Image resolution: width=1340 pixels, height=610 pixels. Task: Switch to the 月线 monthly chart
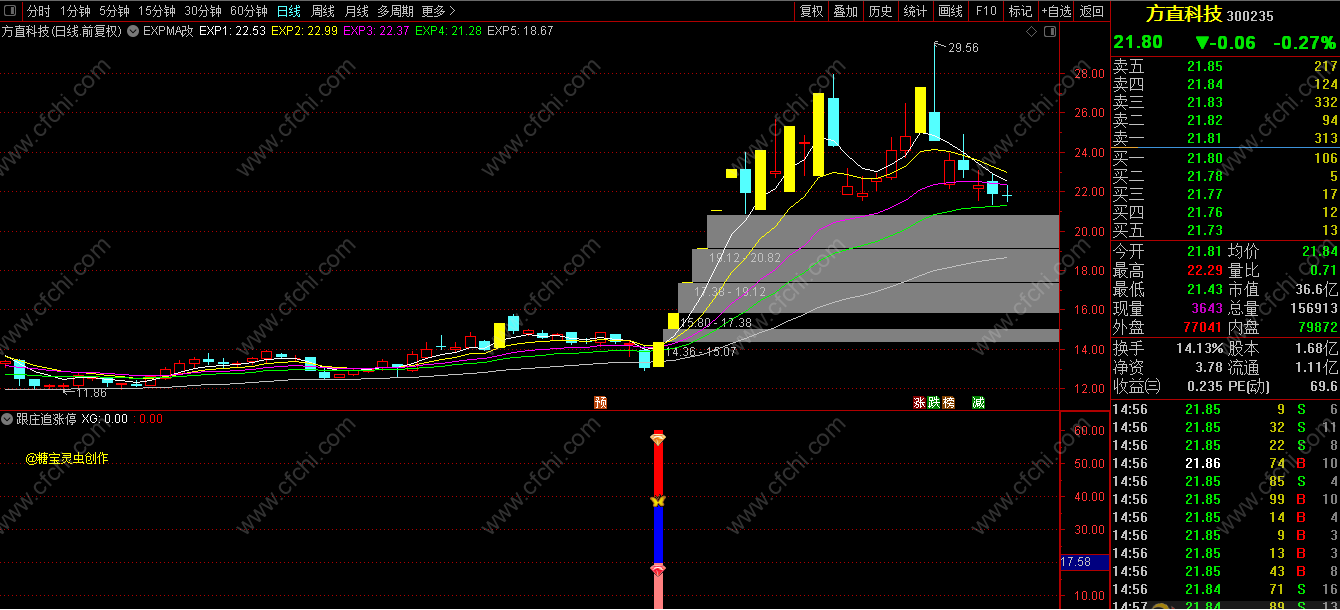(x=357, y=11)
